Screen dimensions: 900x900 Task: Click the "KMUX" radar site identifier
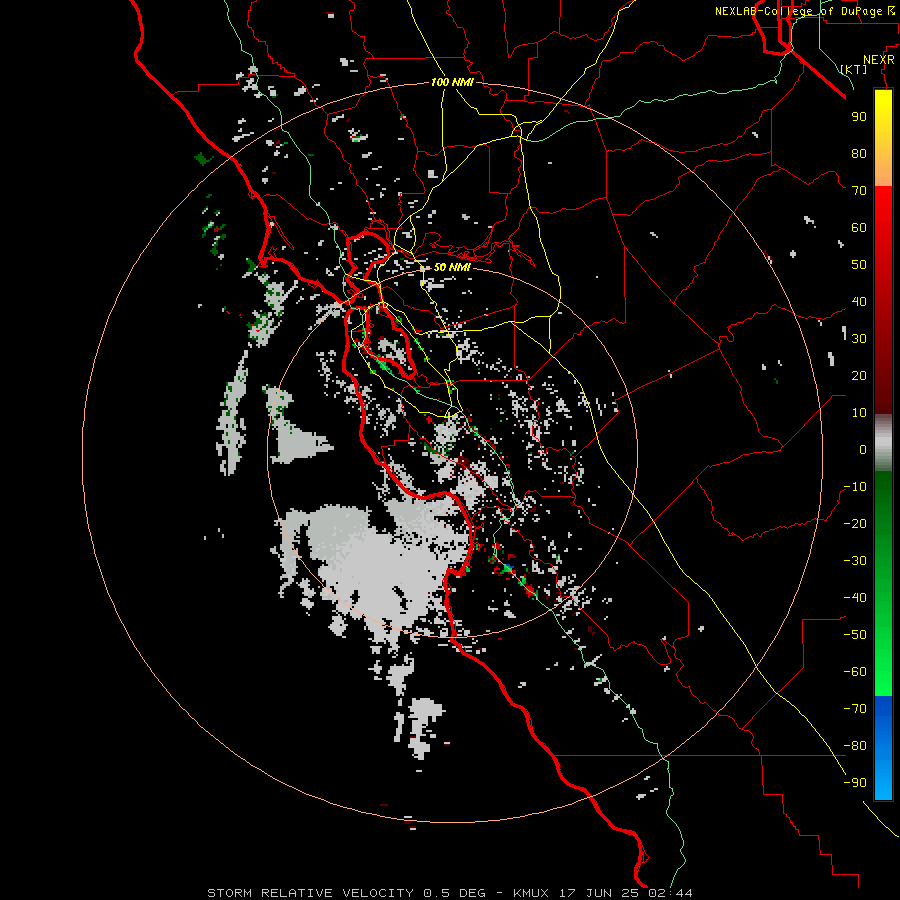tap(530, 893)
